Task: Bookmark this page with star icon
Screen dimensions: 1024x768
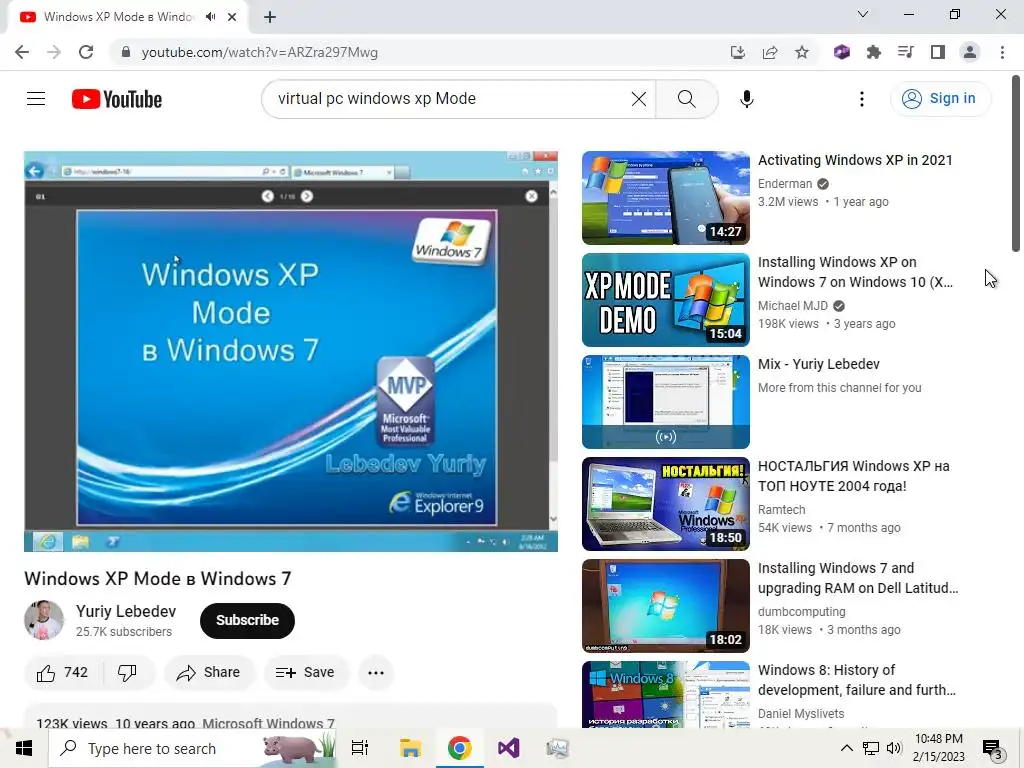Action: 802,52
